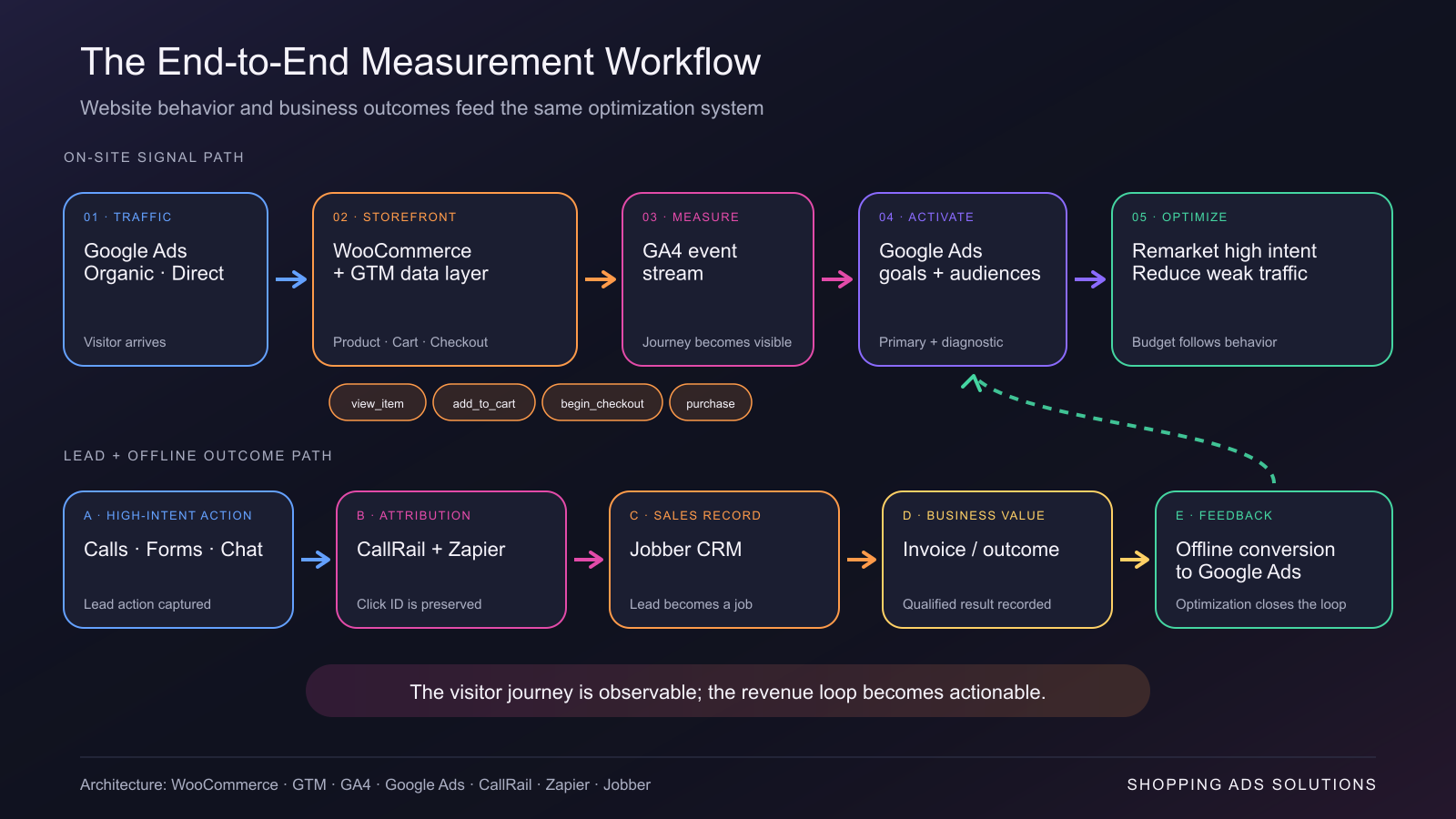
Task: Select the footer line starting "Architecture: WooCommerce"
Action: point(365,784)
